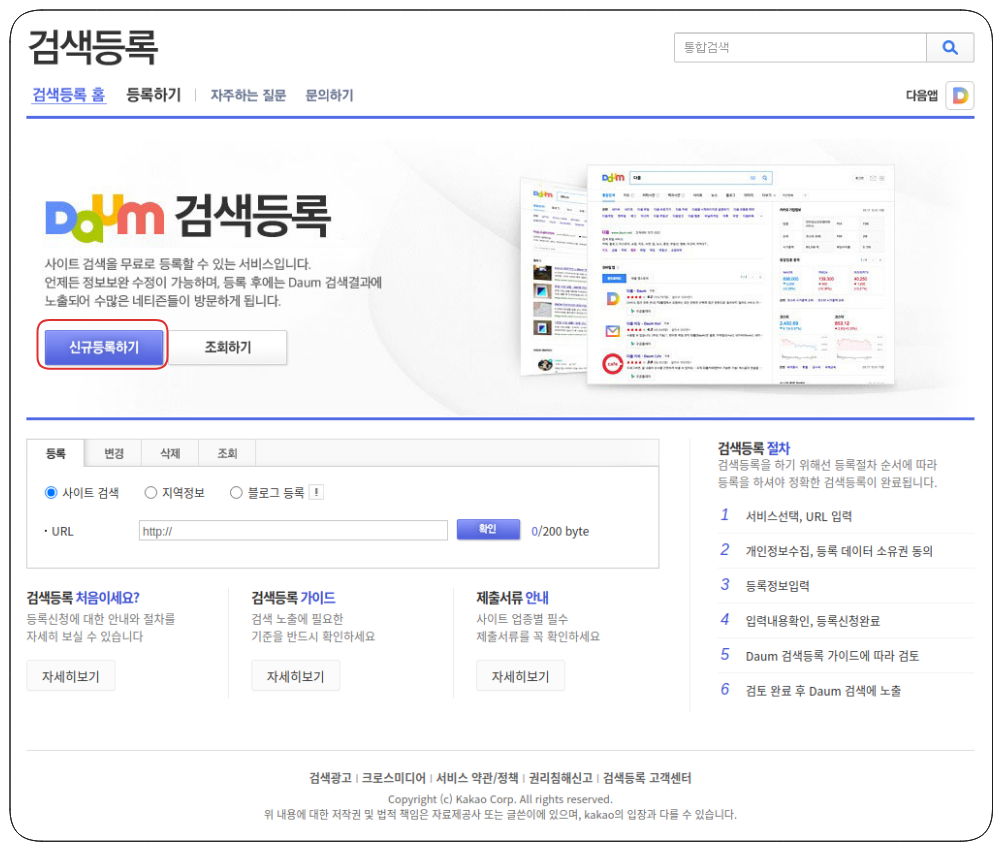
Task: Focus the URL http:// input field
Action: point(293,531)
